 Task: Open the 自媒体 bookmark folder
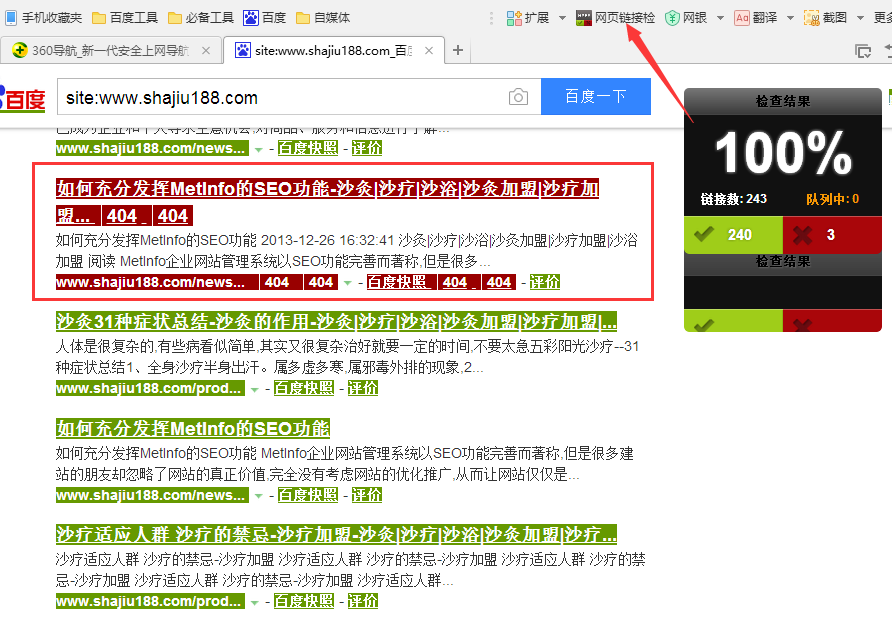pos(323,18)
